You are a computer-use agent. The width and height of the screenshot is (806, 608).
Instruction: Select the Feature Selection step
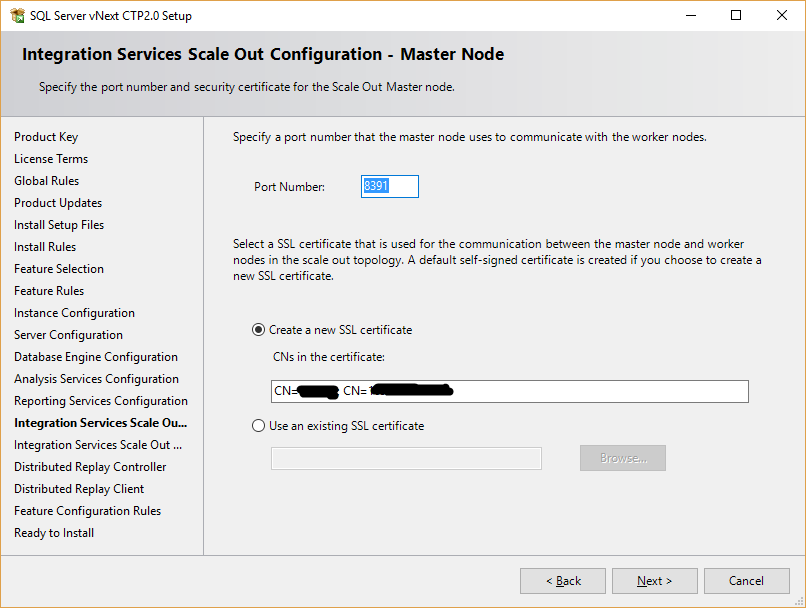click(59, 269)
